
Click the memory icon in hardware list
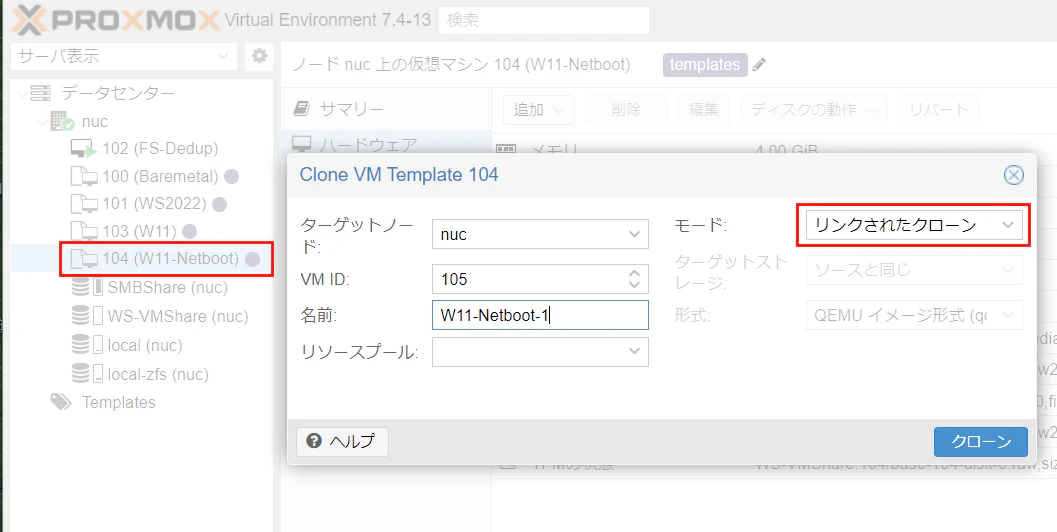point(506,149)
